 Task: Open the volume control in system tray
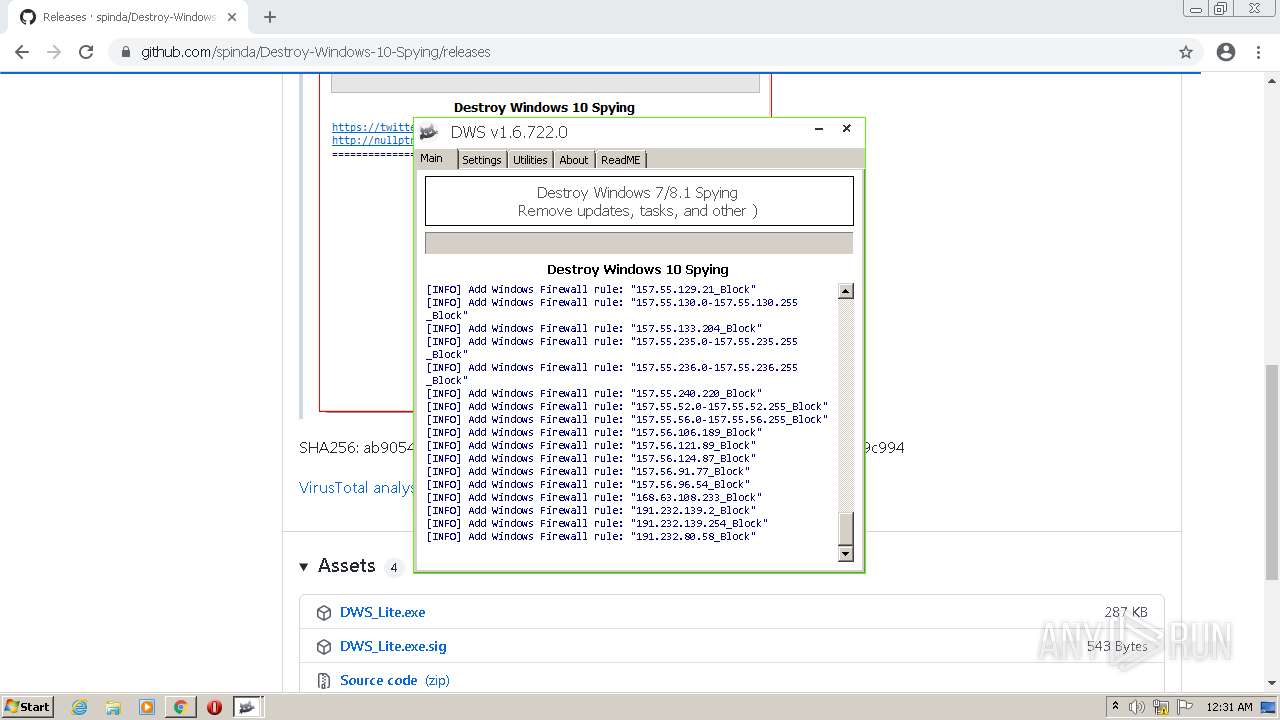tap(1138, 707)
